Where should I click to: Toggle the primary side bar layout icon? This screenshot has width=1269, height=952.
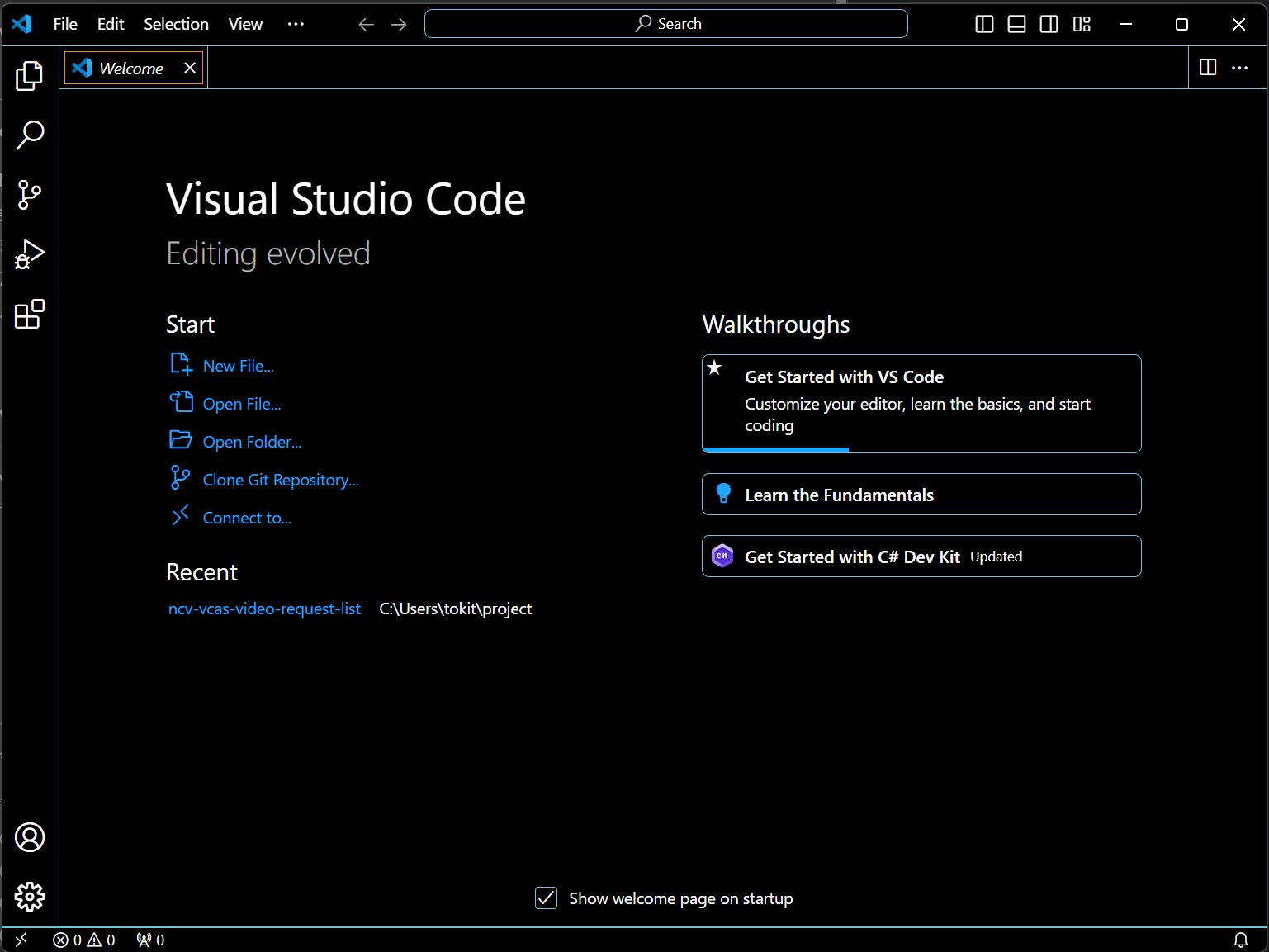(984, 24)
